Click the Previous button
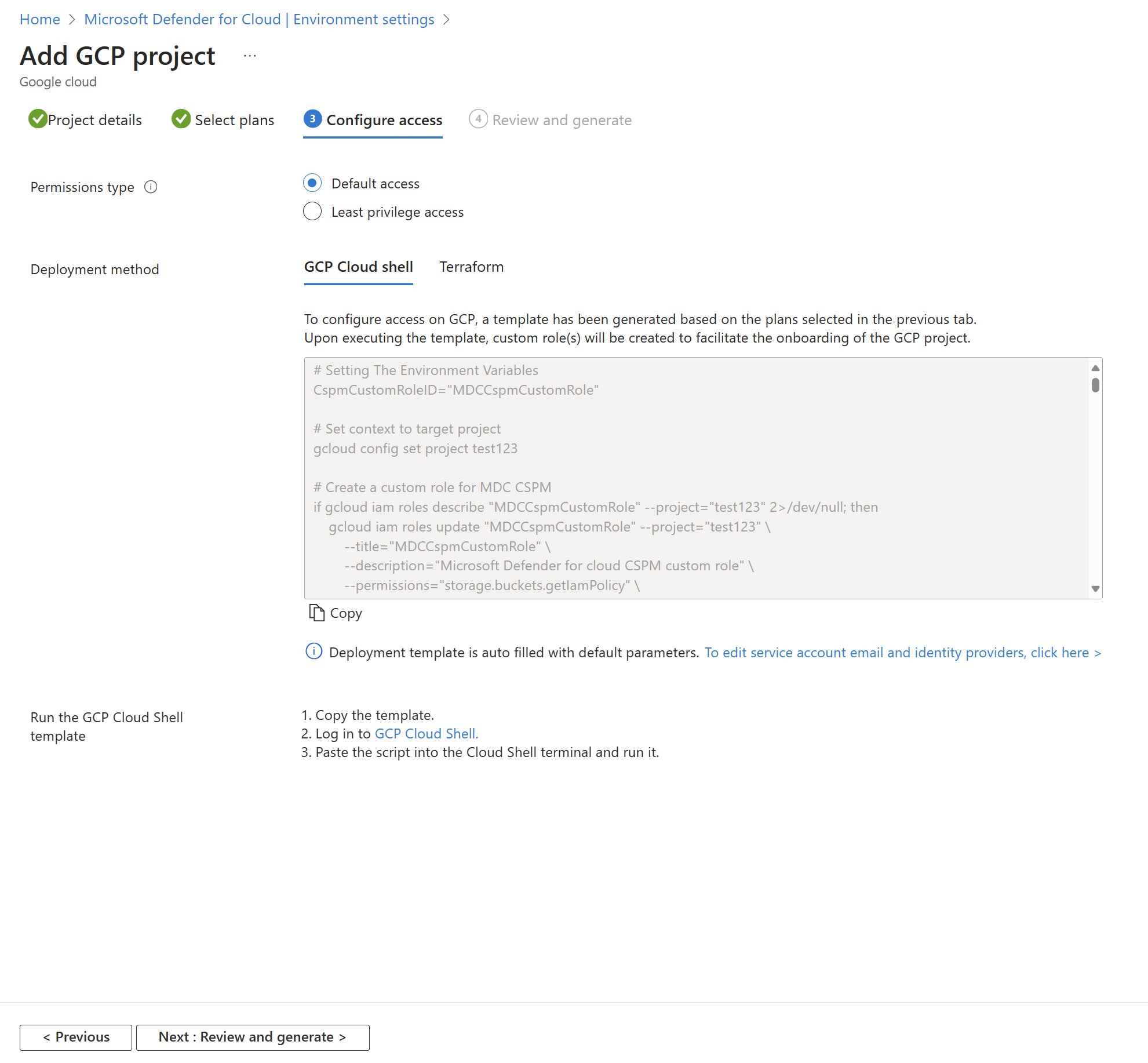 pyautogui.click(x=76, y=1037)
